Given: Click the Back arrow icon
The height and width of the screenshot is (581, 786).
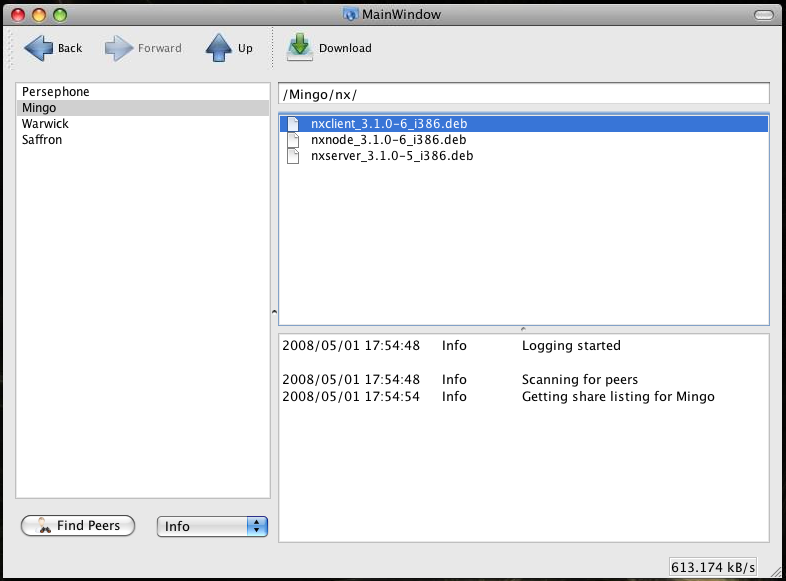Looking at the screenshot, I should tap(38, 48).
